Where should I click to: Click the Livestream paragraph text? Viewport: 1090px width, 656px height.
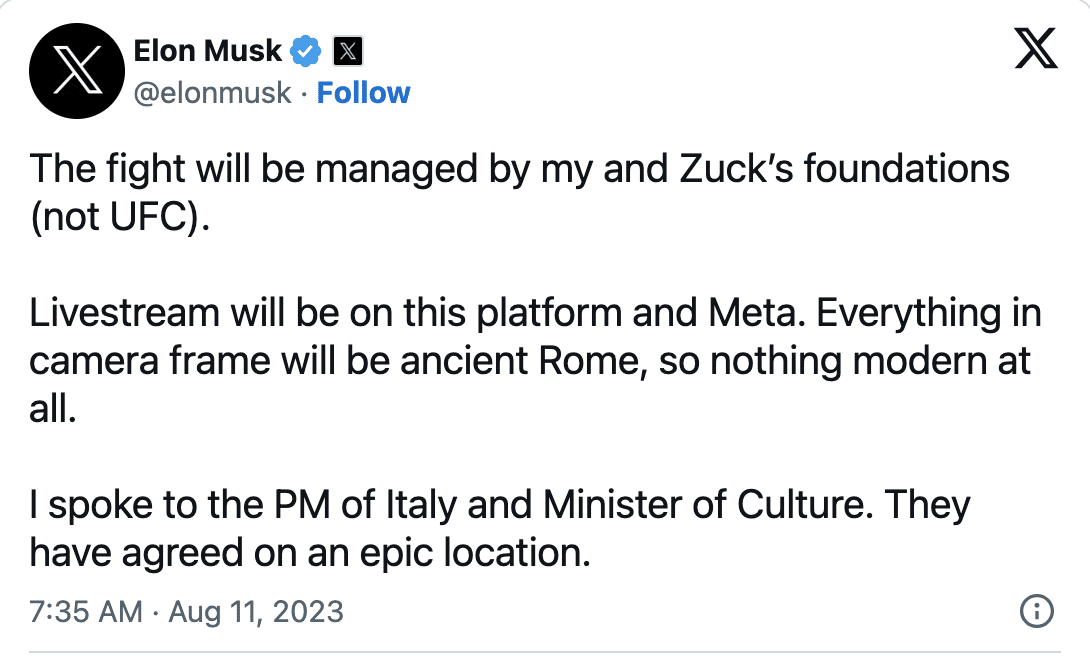(x=535, y=361)
